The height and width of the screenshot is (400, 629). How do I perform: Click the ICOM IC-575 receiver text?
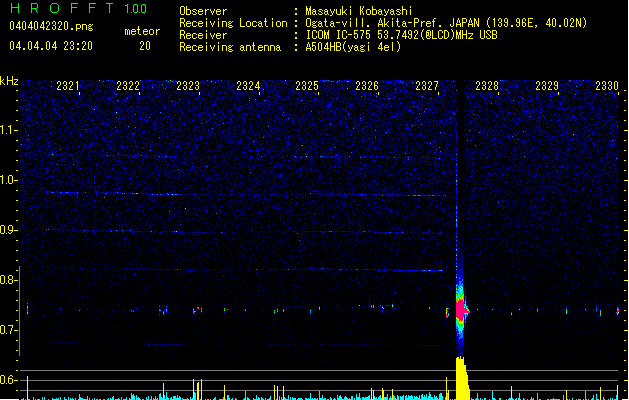401,35
